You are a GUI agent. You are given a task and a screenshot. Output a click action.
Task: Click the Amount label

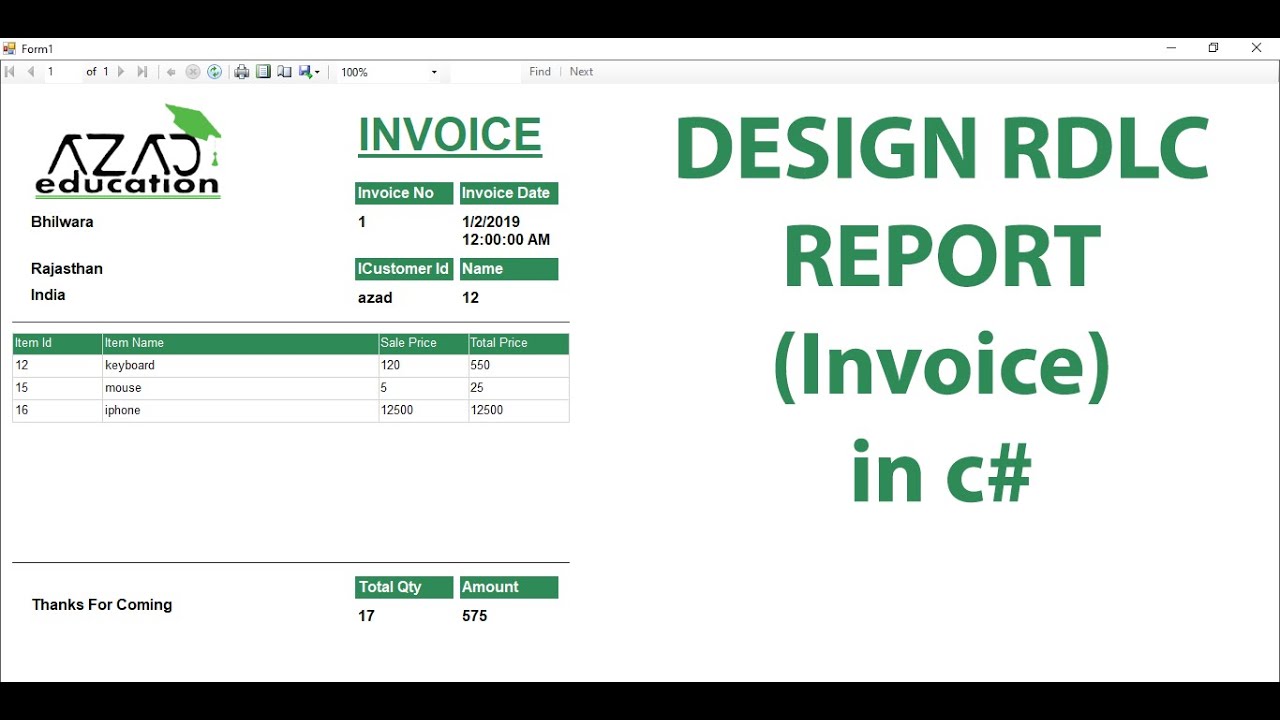pos(508,587)
